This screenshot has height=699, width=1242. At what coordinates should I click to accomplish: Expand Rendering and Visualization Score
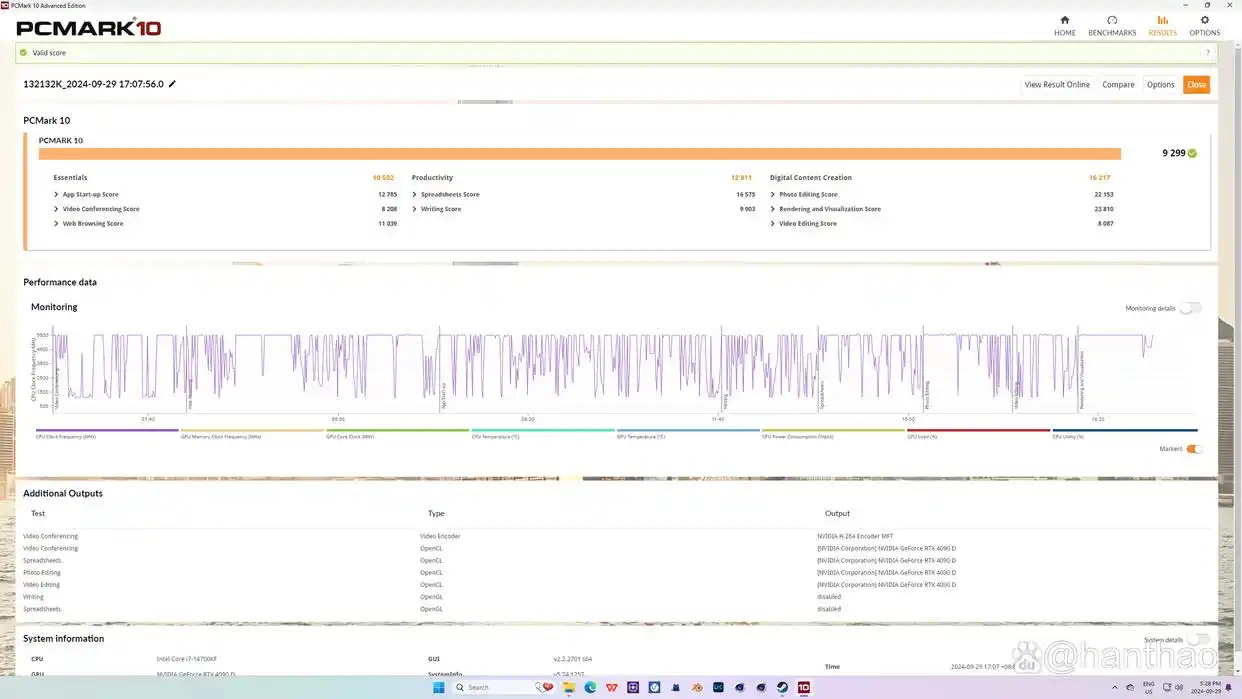[773, 209]
